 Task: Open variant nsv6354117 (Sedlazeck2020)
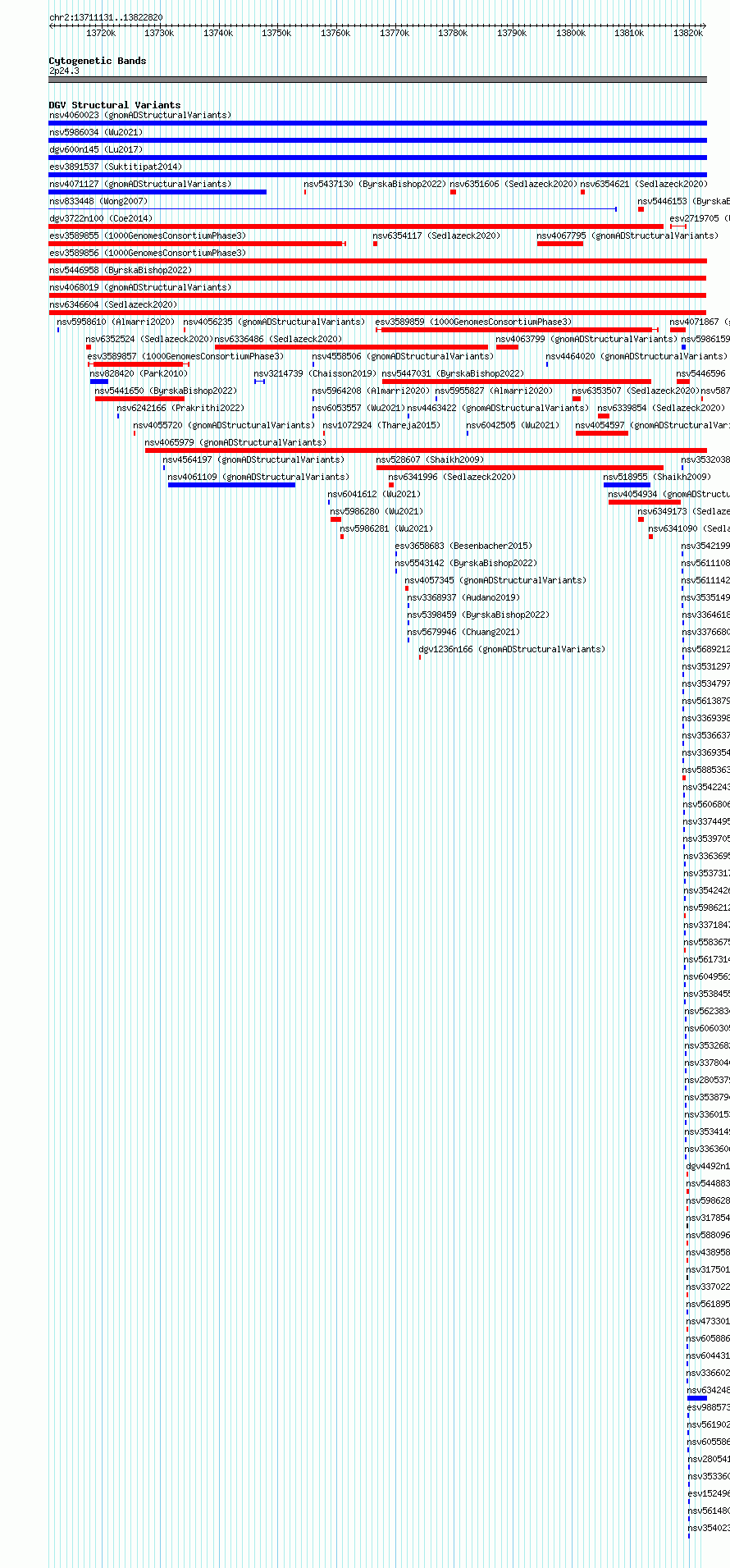click(436, 235)
